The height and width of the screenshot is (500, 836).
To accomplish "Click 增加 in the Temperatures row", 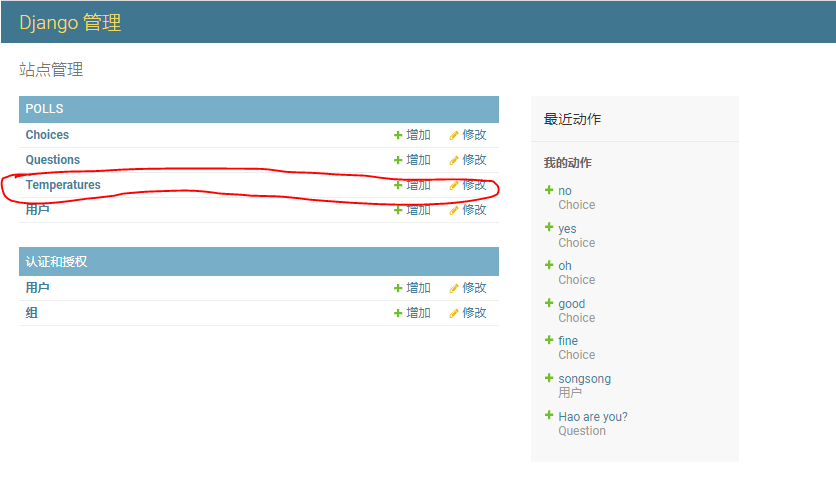I will coord(419,185).
